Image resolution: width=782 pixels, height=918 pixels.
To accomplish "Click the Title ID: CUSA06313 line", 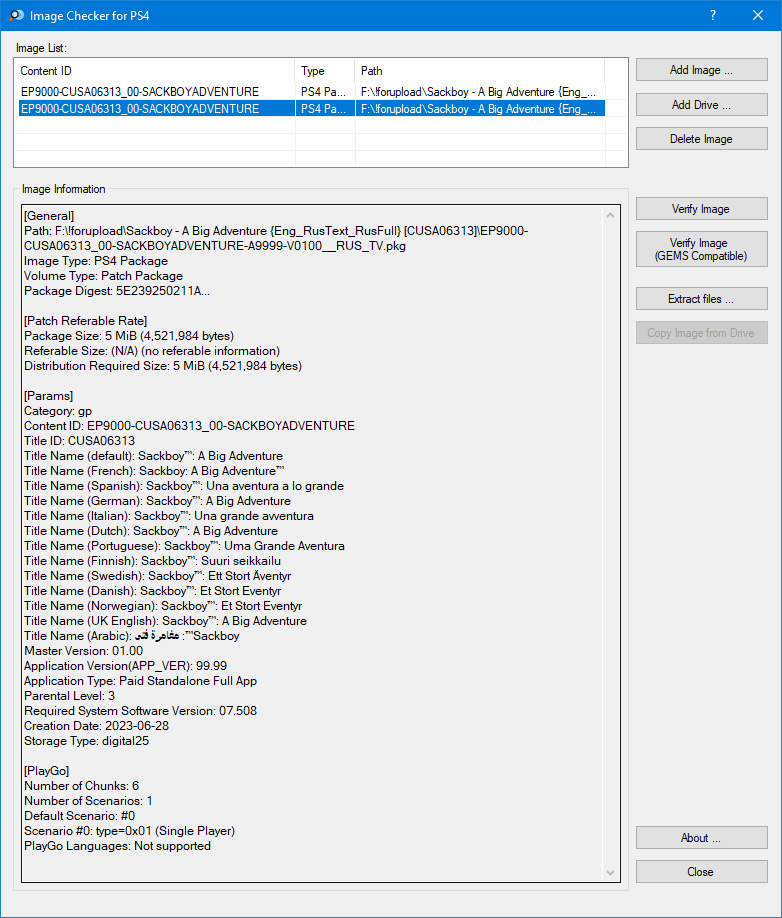I will pyautogui.click(x=80, y=441).
